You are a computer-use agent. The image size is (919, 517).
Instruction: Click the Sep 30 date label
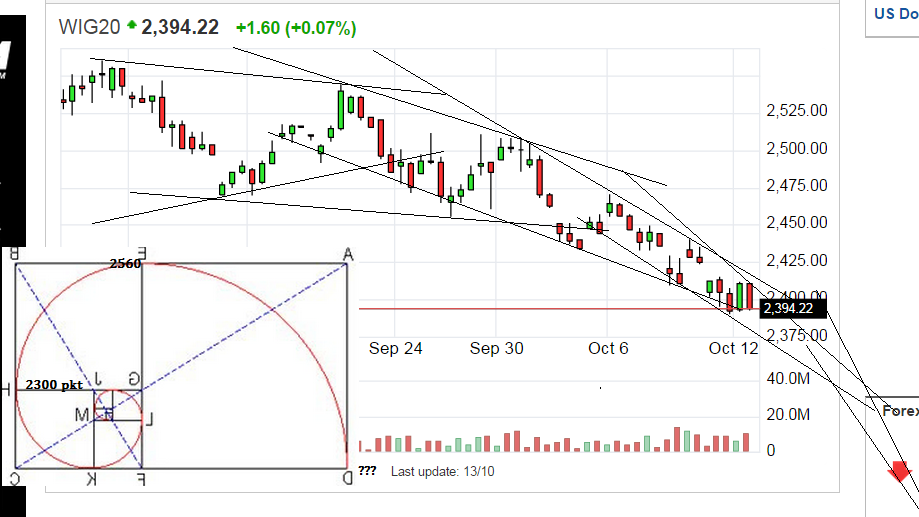pos(497,348)
